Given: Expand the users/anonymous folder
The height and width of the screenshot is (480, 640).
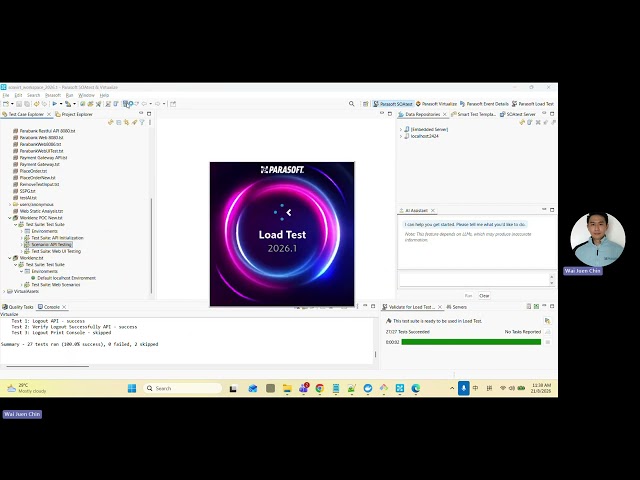Looking at the screenshot, I should [10, 204].
